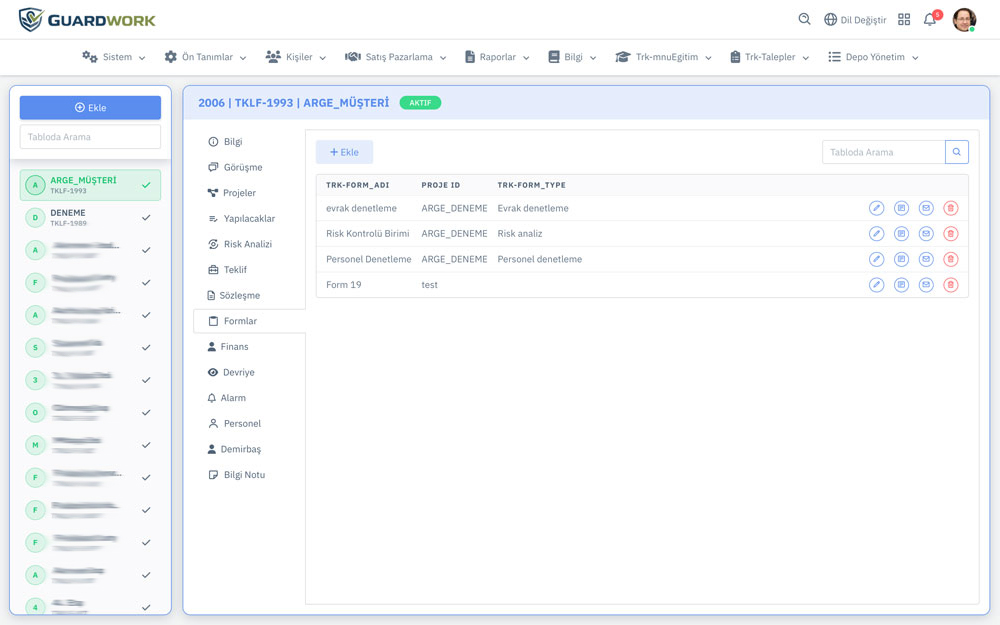
Task: Expand the Sistem dropdown menu
Action: click(114, 57)
